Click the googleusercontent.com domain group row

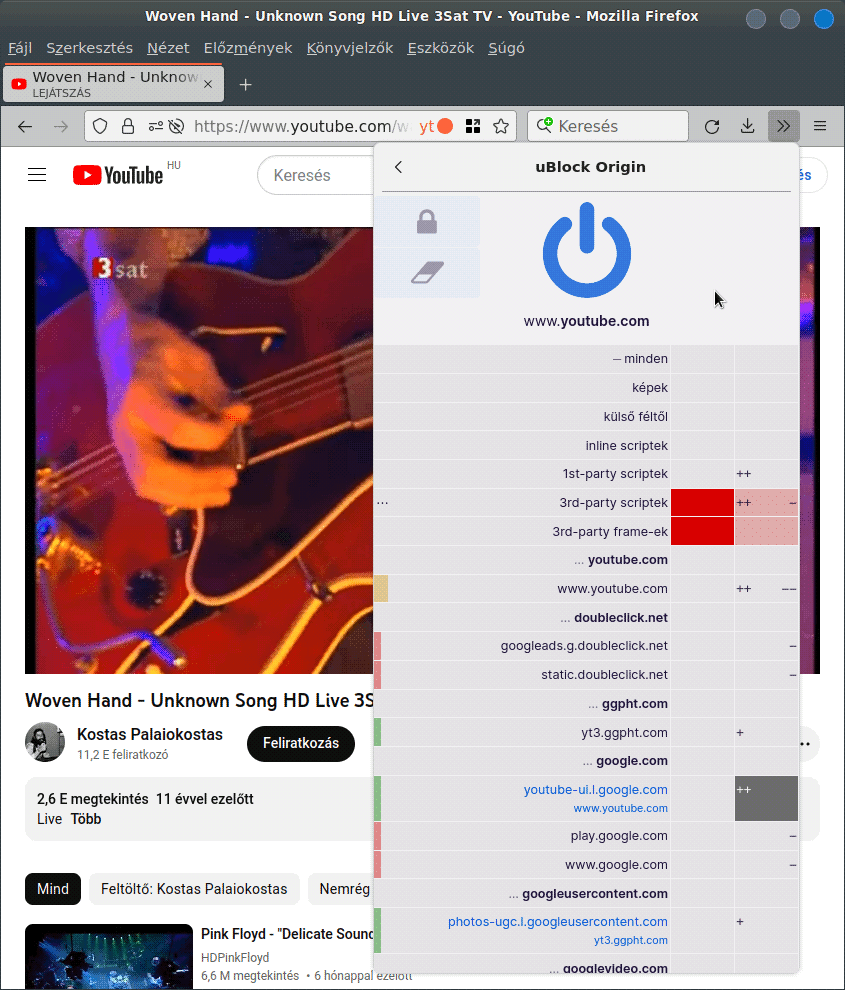(522, 893)
